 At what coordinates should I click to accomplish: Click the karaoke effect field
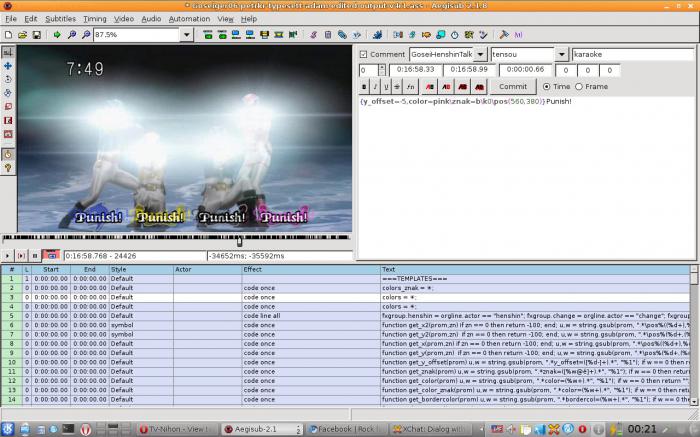(x=633, y=54)
